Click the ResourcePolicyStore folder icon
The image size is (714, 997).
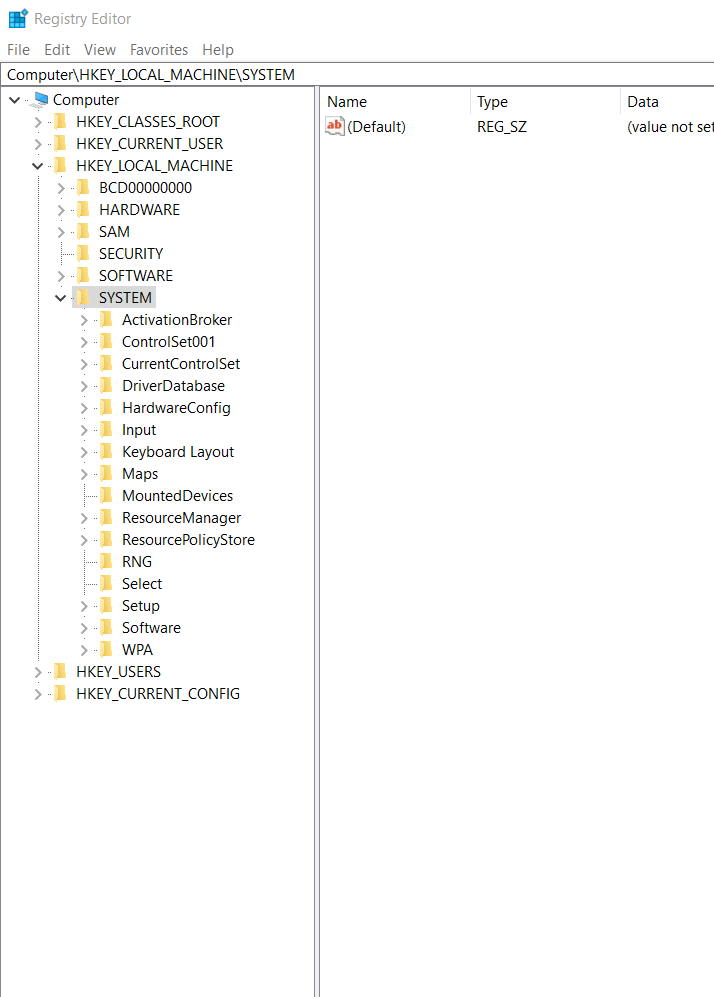pos(106,540)
